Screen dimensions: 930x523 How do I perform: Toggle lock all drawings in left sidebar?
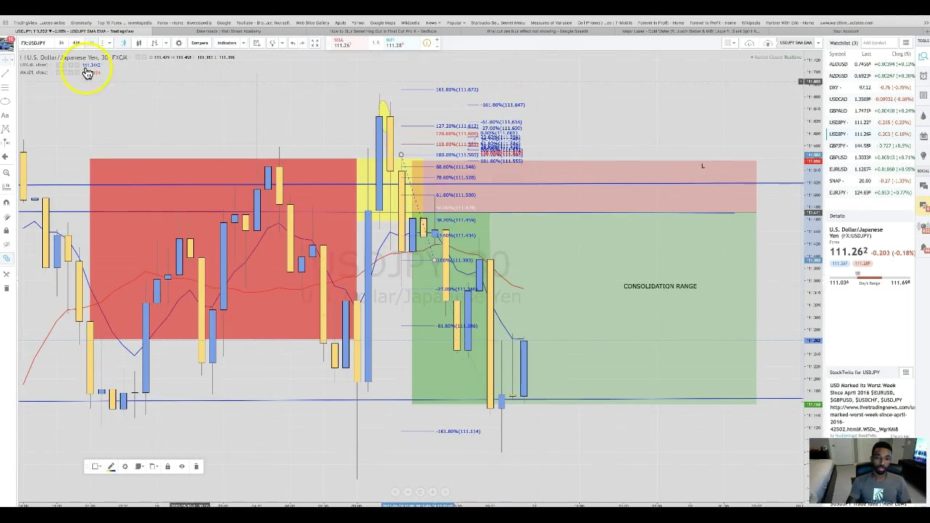click(x=6, y=230)
